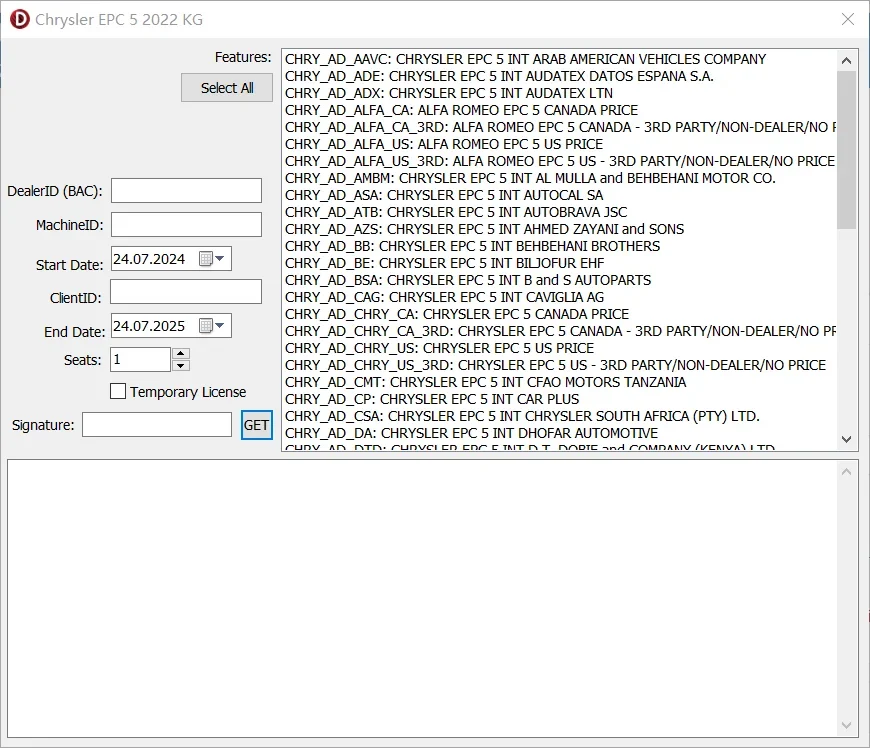Select the CHRY_AD_CHRY_CA_3RD feature row
This screenshot has width=870, height=748.
pyautogui.click(x=559, y=331)
